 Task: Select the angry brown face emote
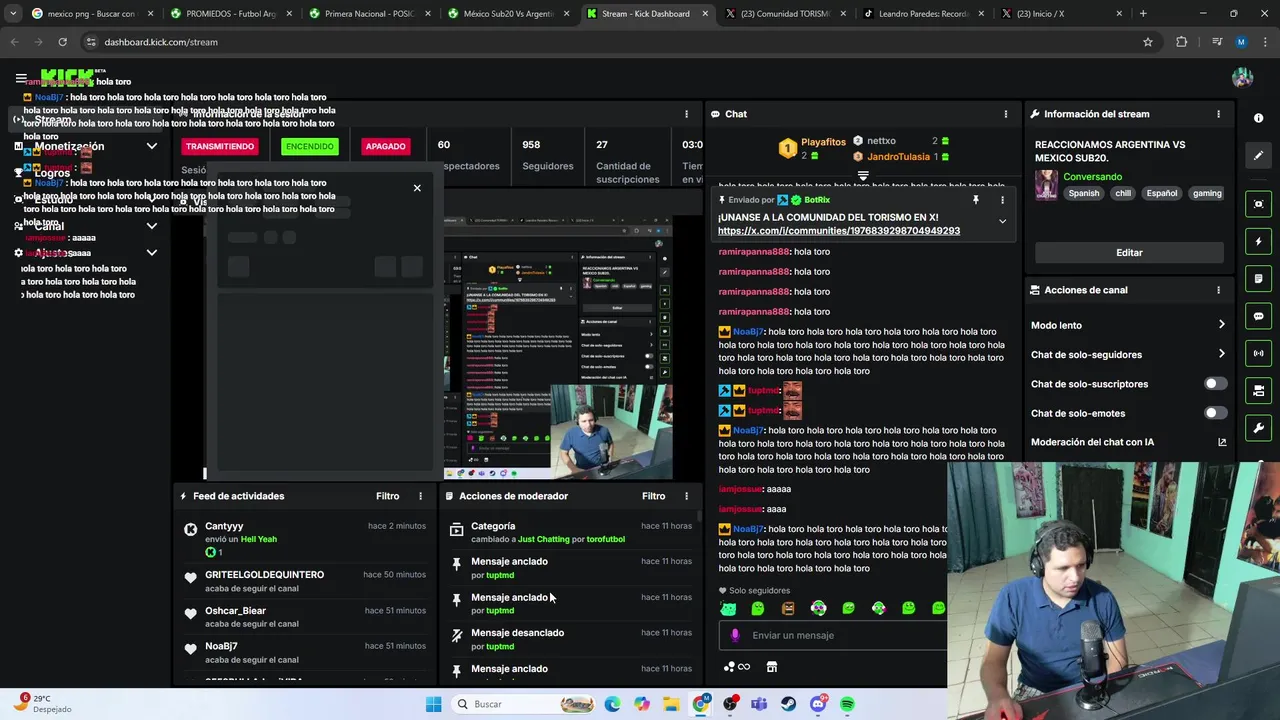click(x=788, y=608)
